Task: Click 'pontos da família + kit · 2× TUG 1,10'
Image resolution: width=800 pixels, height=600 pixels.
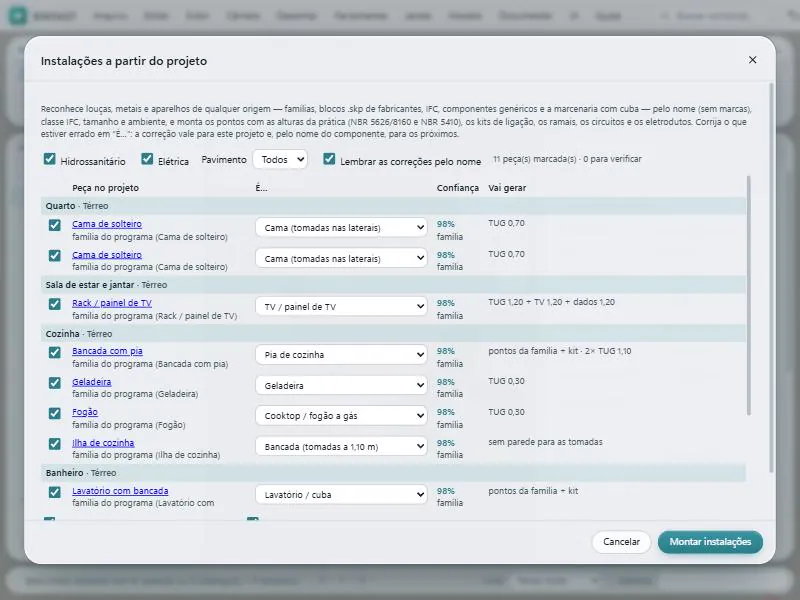Action: pyautogui.click(x=559, y=351)
